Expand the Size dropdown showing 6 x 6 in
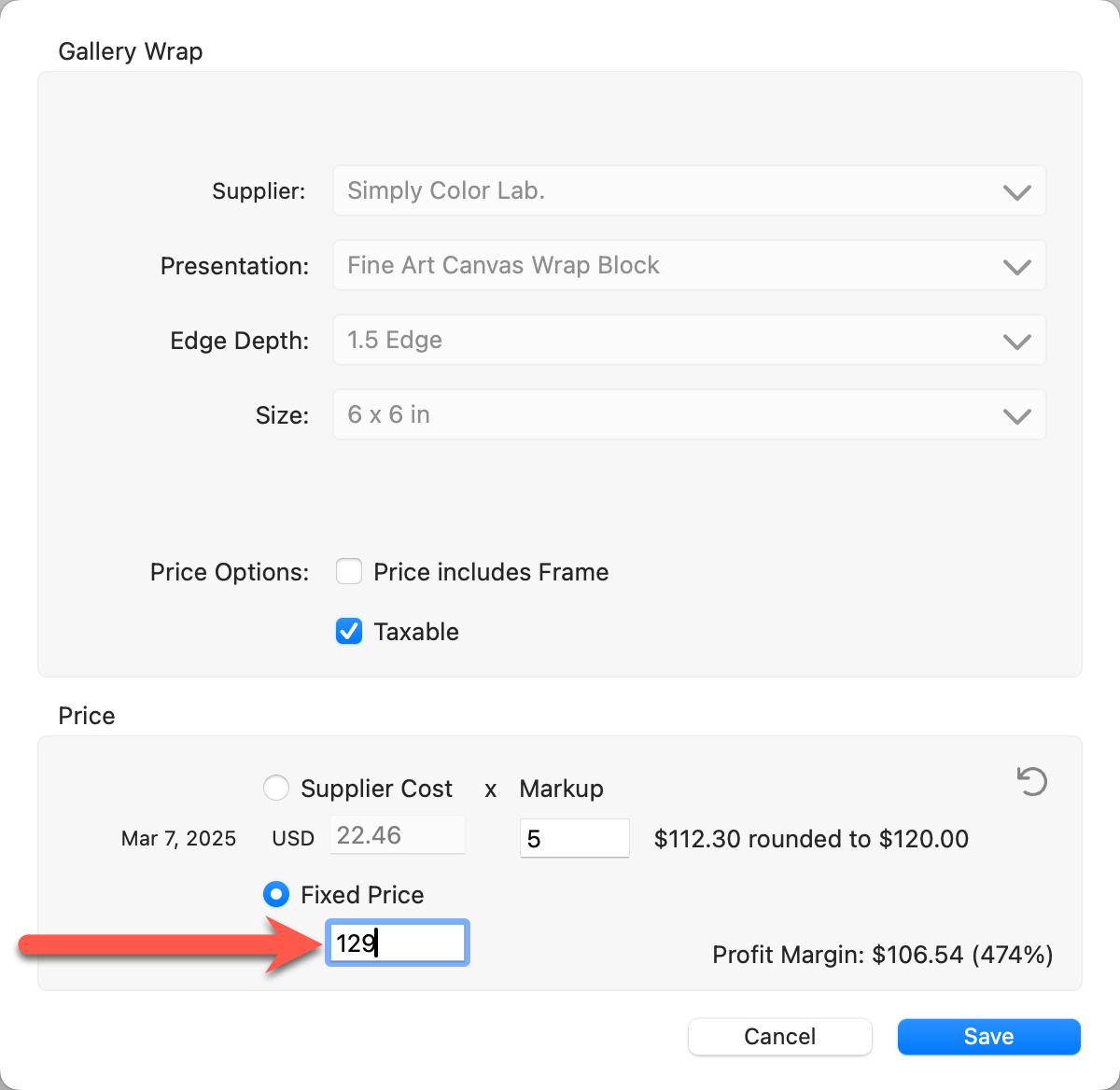The width and height of the screenshot is (1120, 1090). point(689,415)
